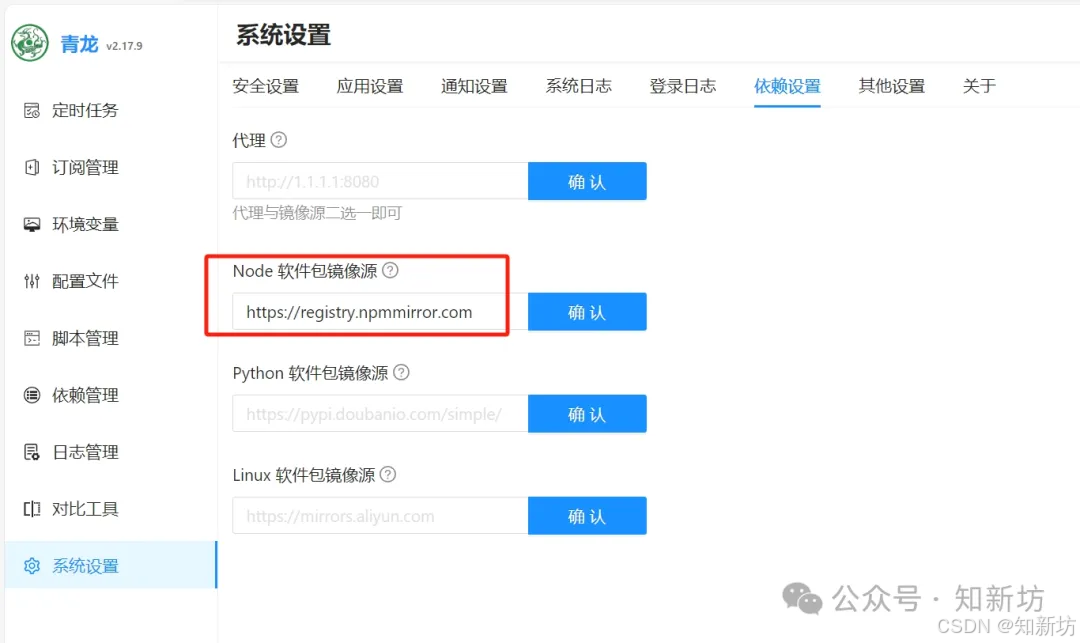The height and width of the screenshot is (643, 1080).
Task: Confirm the Node mirror source setting
Action: tap(587, 312)
